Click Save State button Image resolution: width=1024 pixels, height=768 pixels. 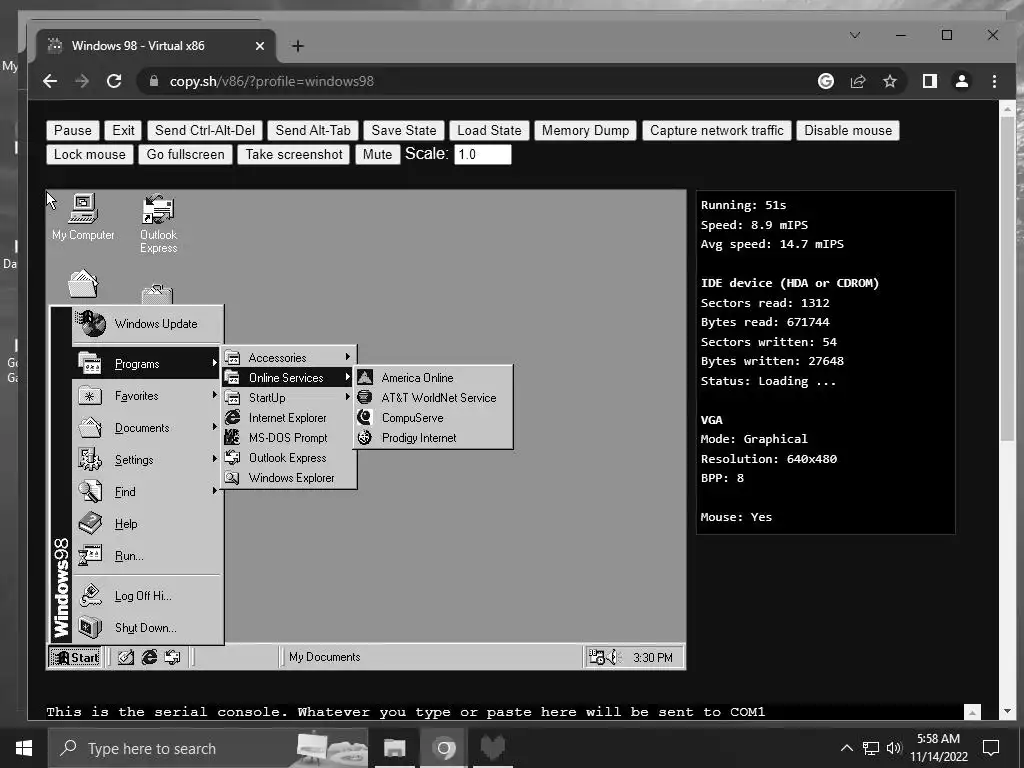pyautogui.click(x=404, y=130)
